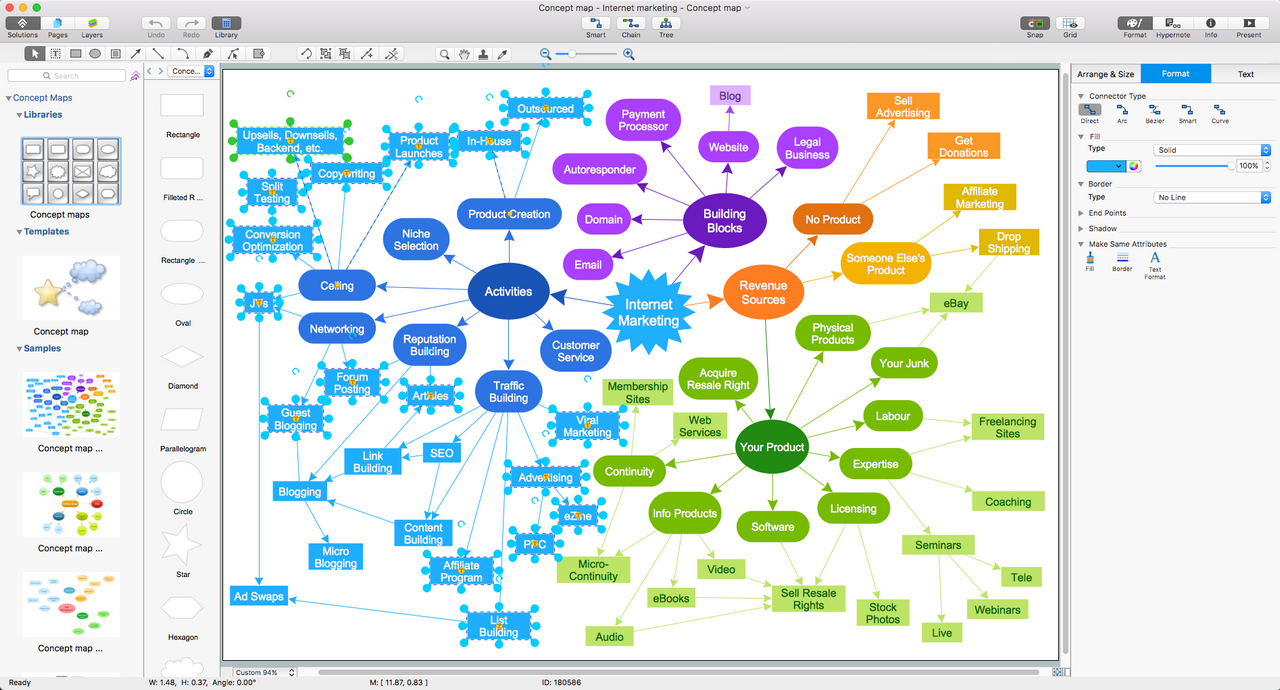Open the Fill Type dropdown showing Solid
This screenshot has width=1280, height=690.
coord(1210,148)
